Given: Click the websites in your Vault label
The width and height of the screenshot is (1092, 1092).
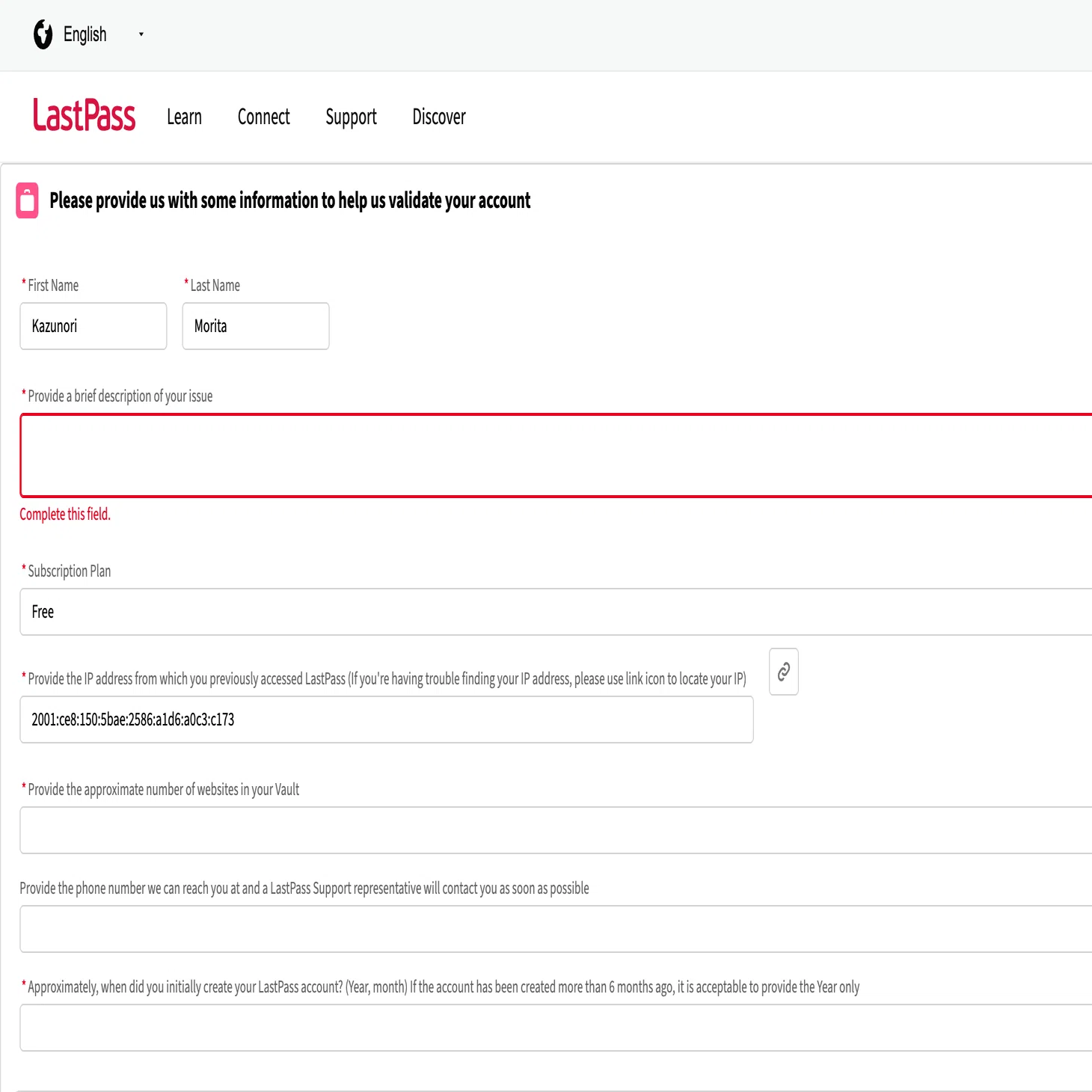Looking at the screenshot, I should pyautogui.click(x=163, y=789).
